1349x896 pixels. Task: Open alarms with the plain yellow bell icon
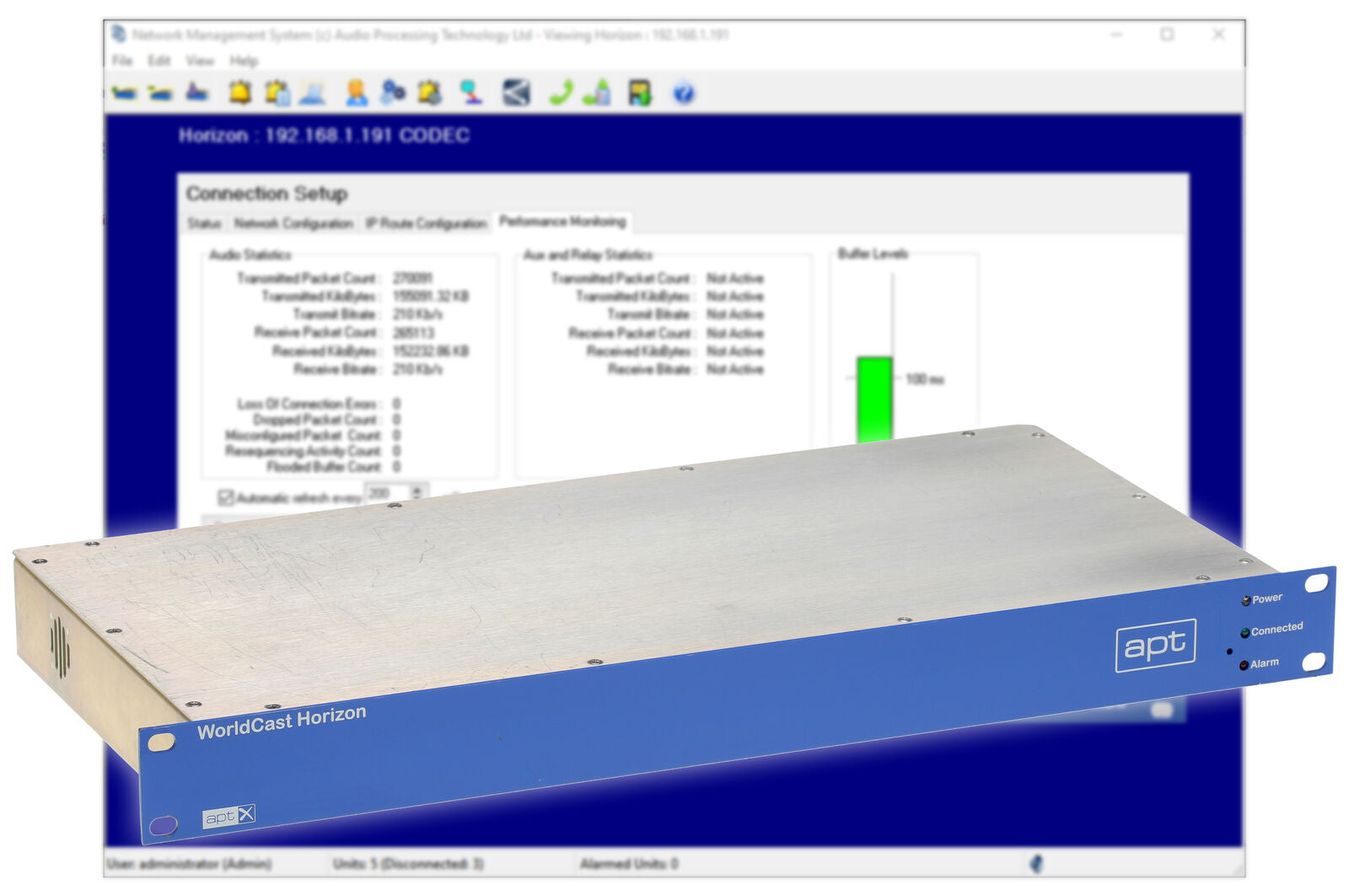[240, 92]
